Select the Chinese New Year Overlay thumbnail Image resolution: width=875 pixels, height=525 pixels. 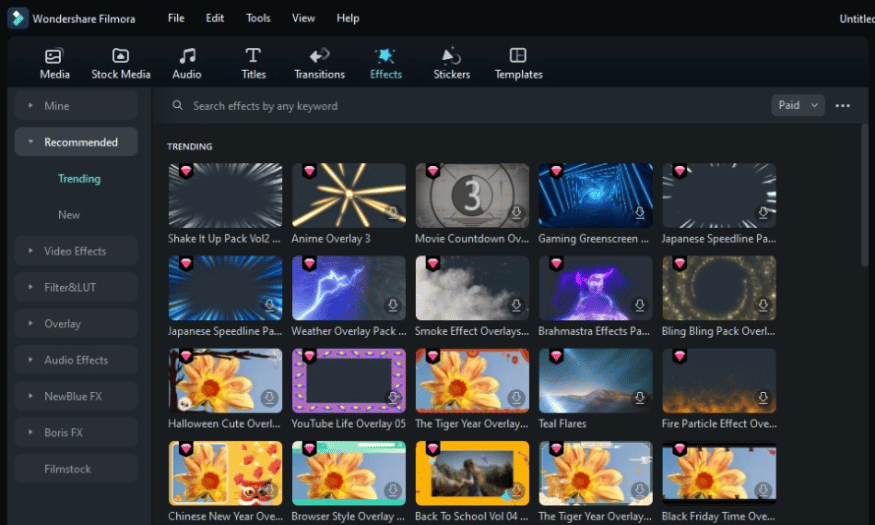coord(225,473)
